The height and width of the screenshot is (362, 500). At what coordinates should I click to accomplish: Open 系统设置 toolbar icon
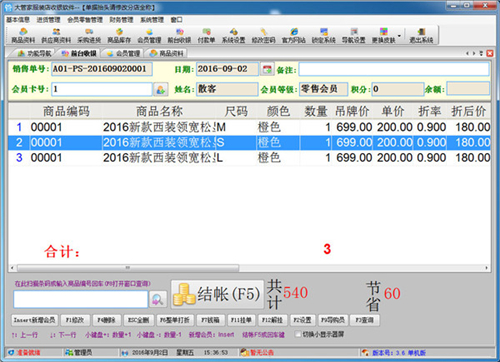click(234, 36)
